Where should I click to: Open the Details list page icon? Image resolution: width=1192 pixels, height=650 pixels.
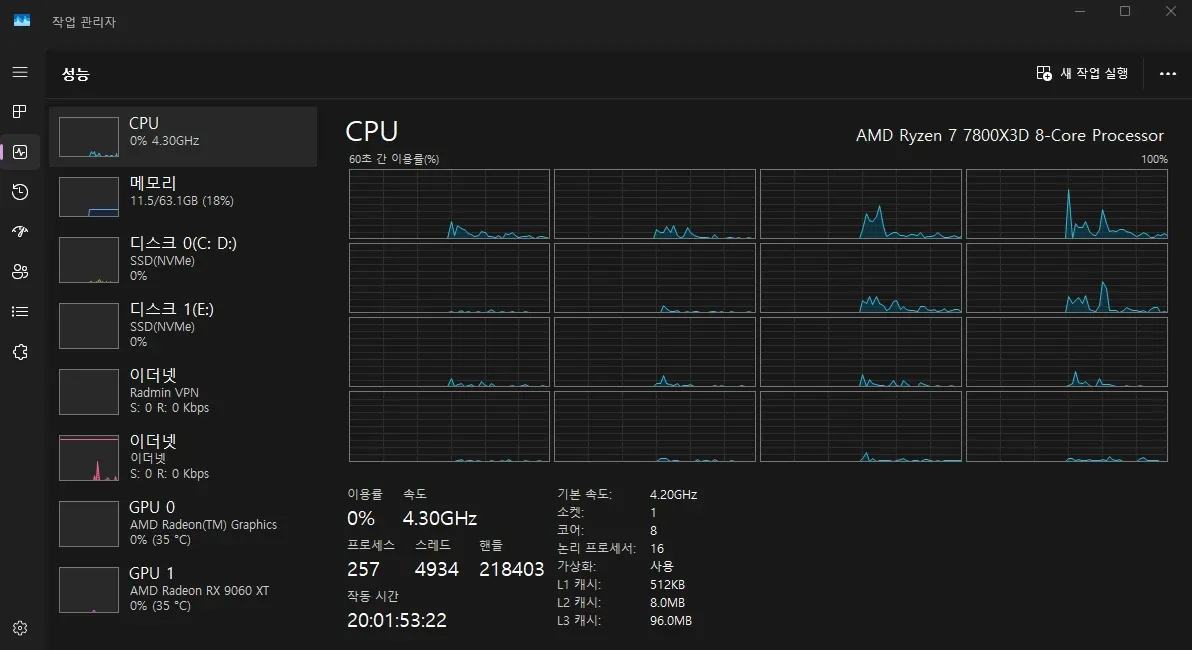[20, 312]
